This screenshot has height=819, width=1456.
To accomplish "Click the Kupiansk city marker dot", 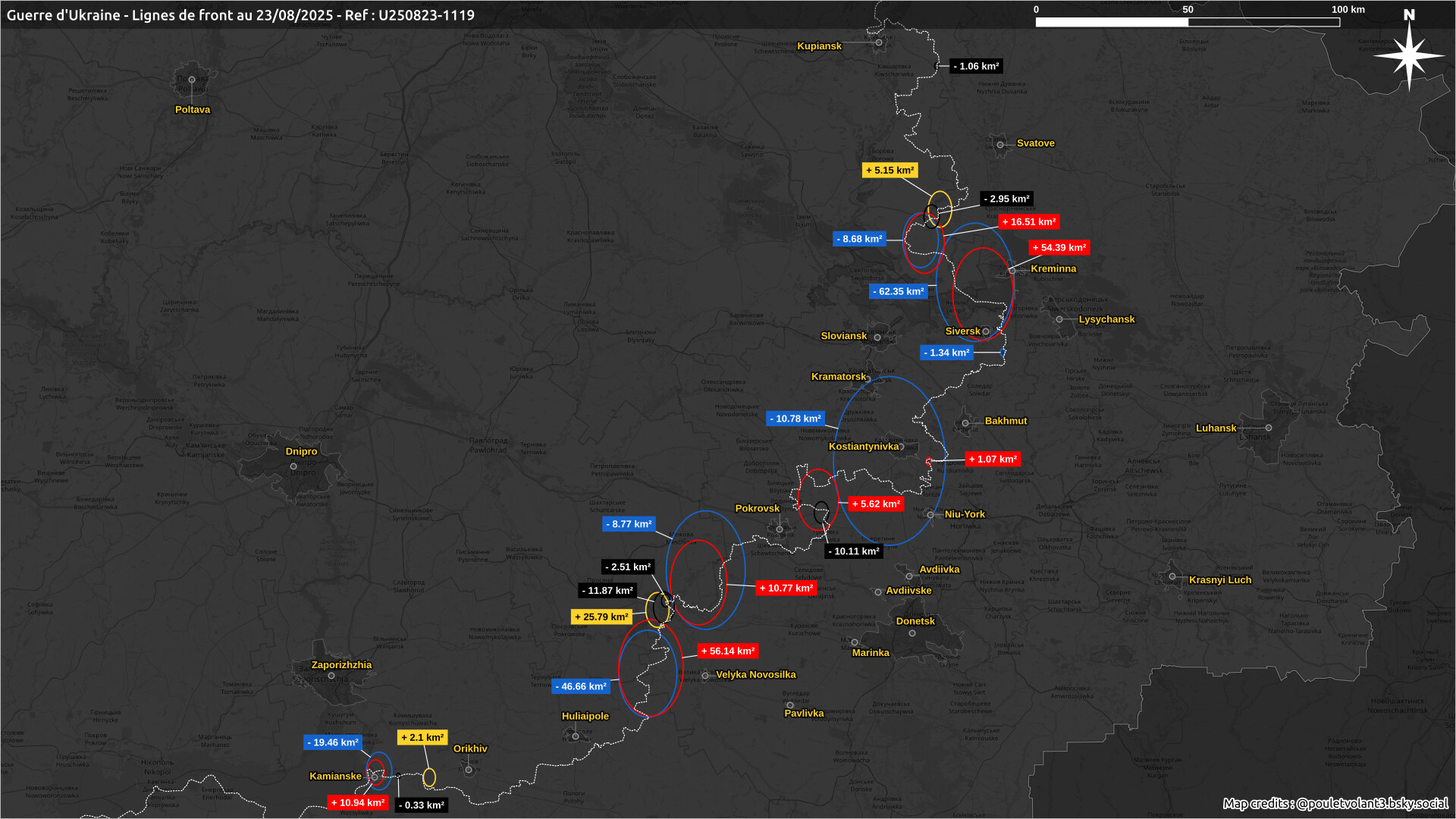I will point(879,42).
